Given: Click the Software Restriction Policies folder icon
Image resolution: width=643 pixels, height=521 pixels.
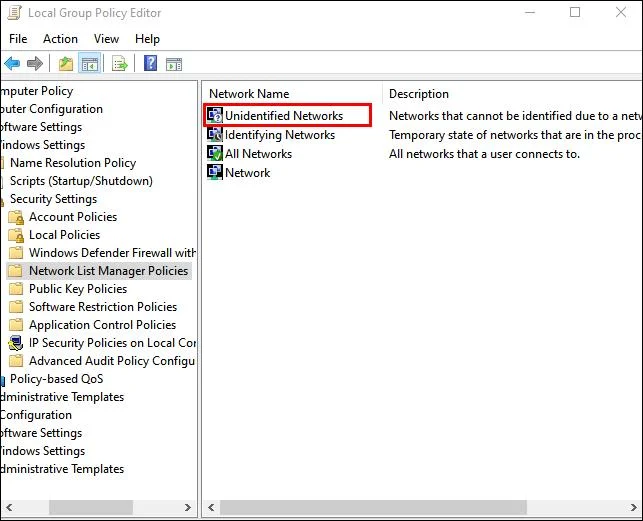Looking at the screenshot, I should (16, 307).
